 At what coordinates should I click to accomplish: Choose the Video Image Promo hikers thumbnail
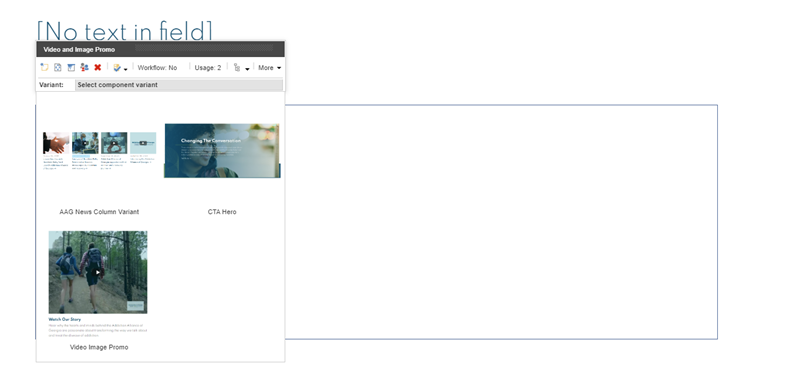(98, 272)
